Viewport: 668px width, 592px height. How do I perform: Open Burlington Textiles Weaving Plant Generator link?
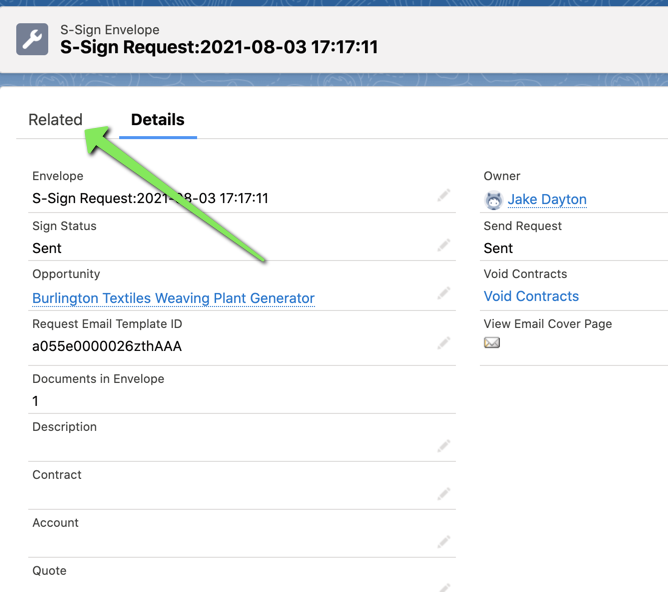click(173, 298)
